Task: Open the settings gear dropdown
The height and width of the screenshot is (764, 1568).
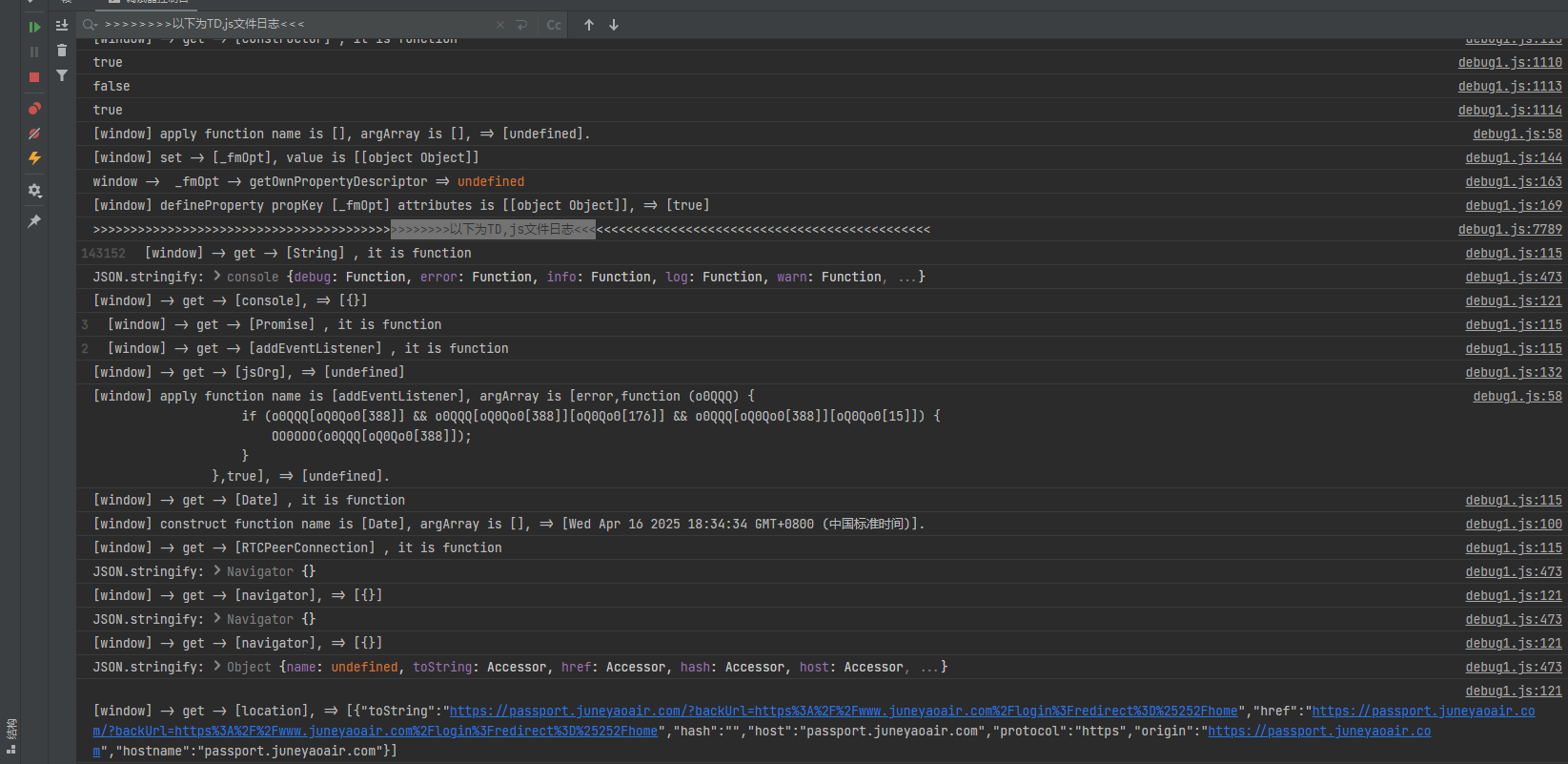Action: coord(34,191)
